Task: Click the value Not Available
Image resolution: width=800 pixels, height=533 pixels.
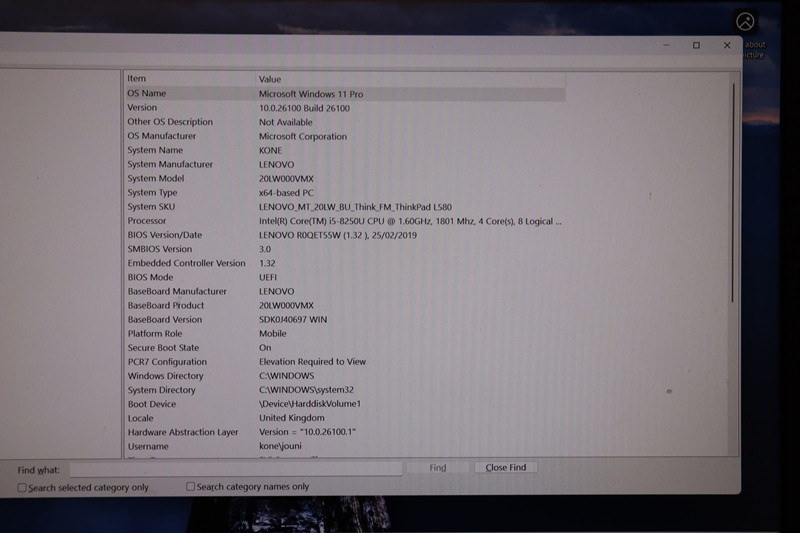Action: point(285,122)
